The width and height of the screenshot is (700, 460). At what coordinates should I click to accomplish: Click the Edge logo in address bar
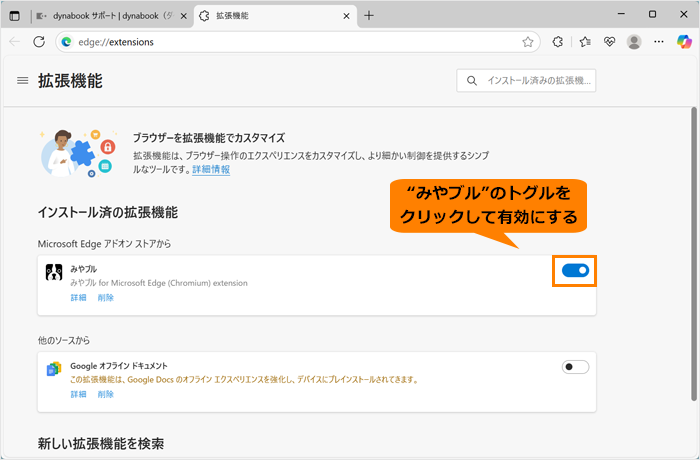(x=67, y=42)
